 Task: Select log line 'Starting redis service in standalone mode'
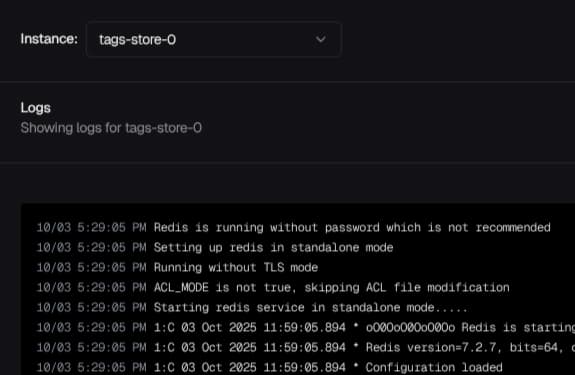(x=252, y=308)
